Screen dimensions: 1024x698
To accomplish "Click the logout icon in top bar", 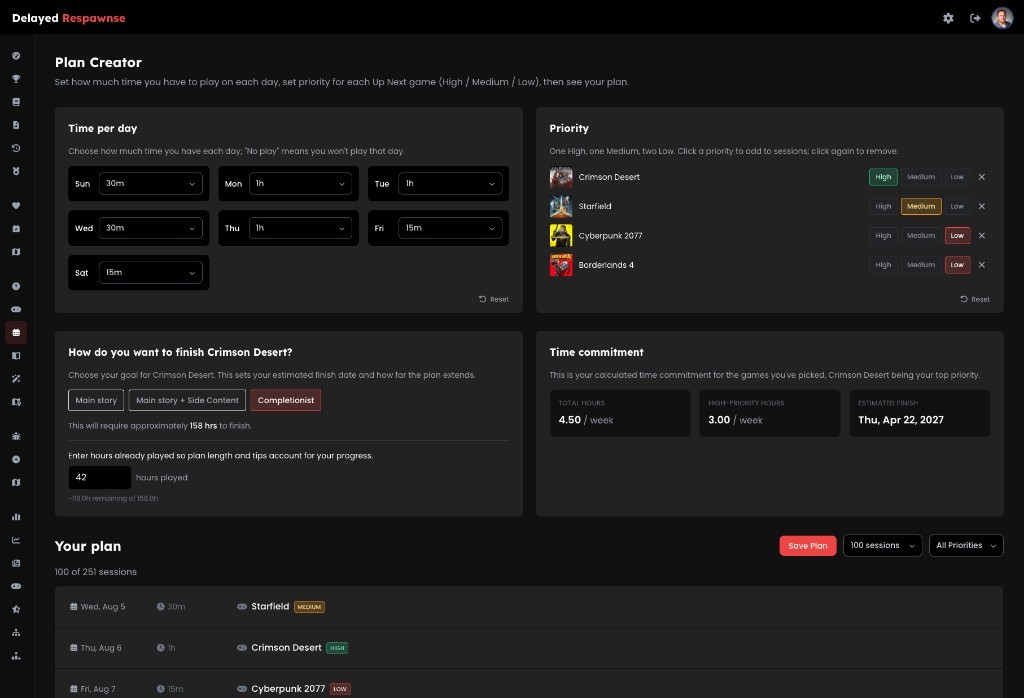I will tap(975, 18).
